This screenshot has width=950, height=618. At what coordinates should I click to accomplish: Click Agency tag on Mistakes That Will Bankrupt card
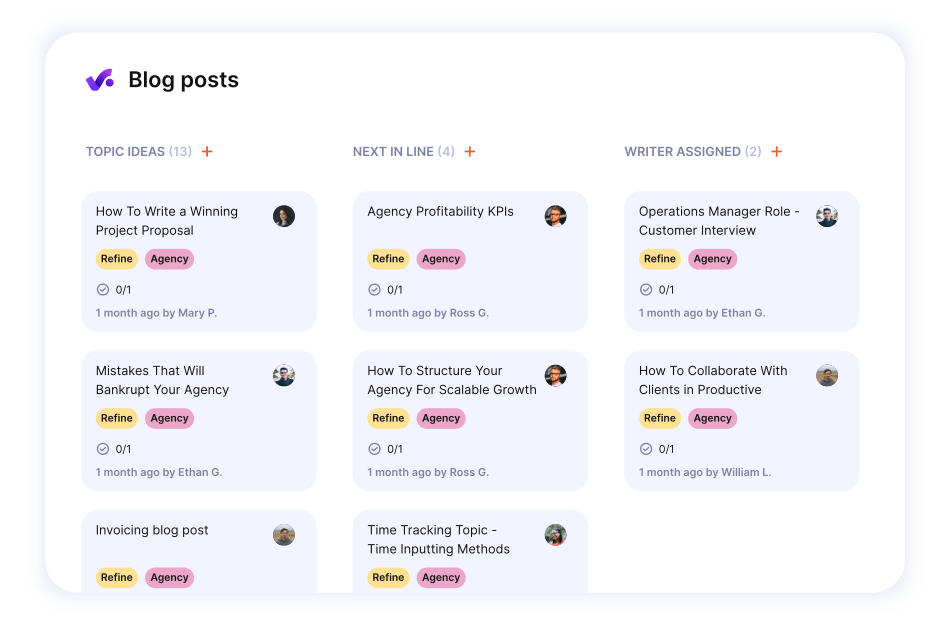point(170,418)
